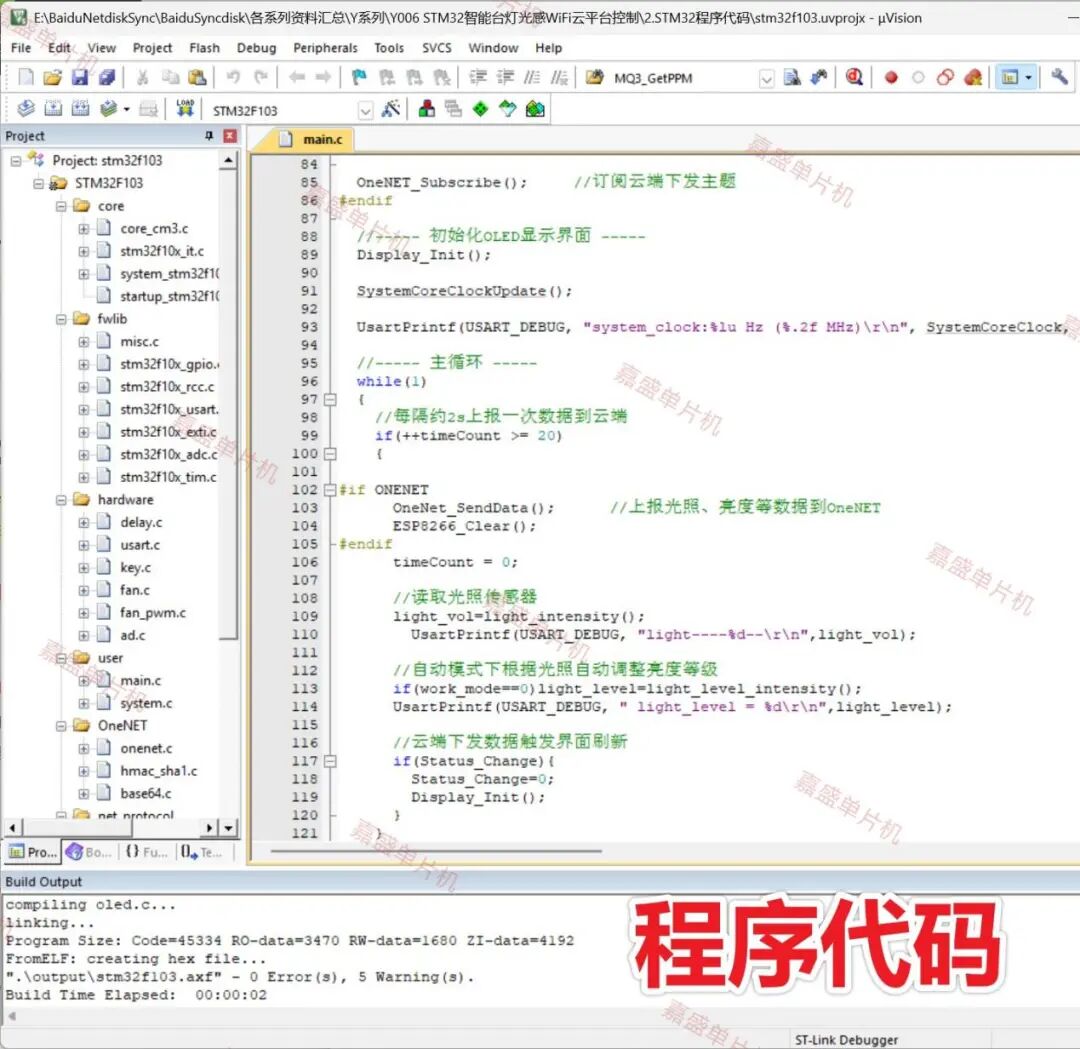Insert a bookmark with the flag icon
This screenshot has height=1049, width=1080.
point(359,77)
